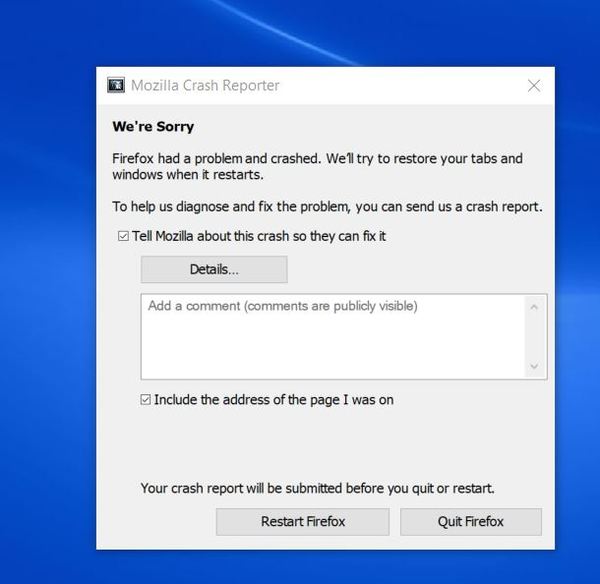
Task: Click the Mozilla Crash Reporter title bar icon
Action: coord(116,86)
